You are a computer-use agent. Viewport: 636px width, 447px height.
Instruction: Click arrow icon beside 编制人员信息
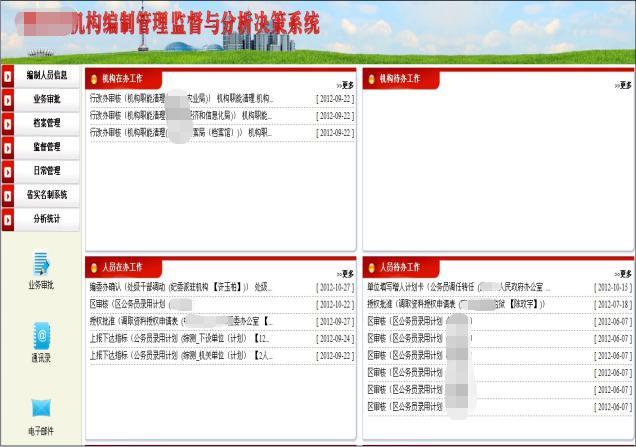8,75
